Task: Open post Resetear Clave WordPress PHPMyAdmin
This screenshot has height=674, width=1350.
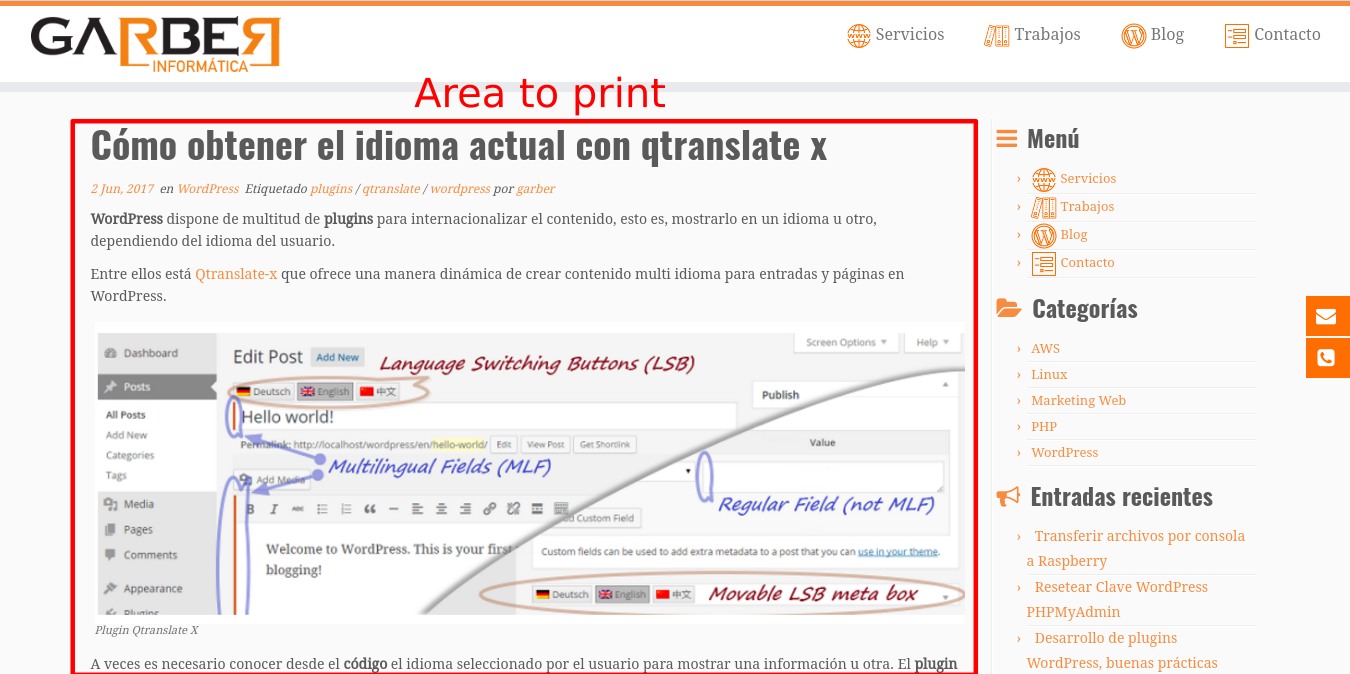Action: pyautogui.click(x=1118, y=600)
